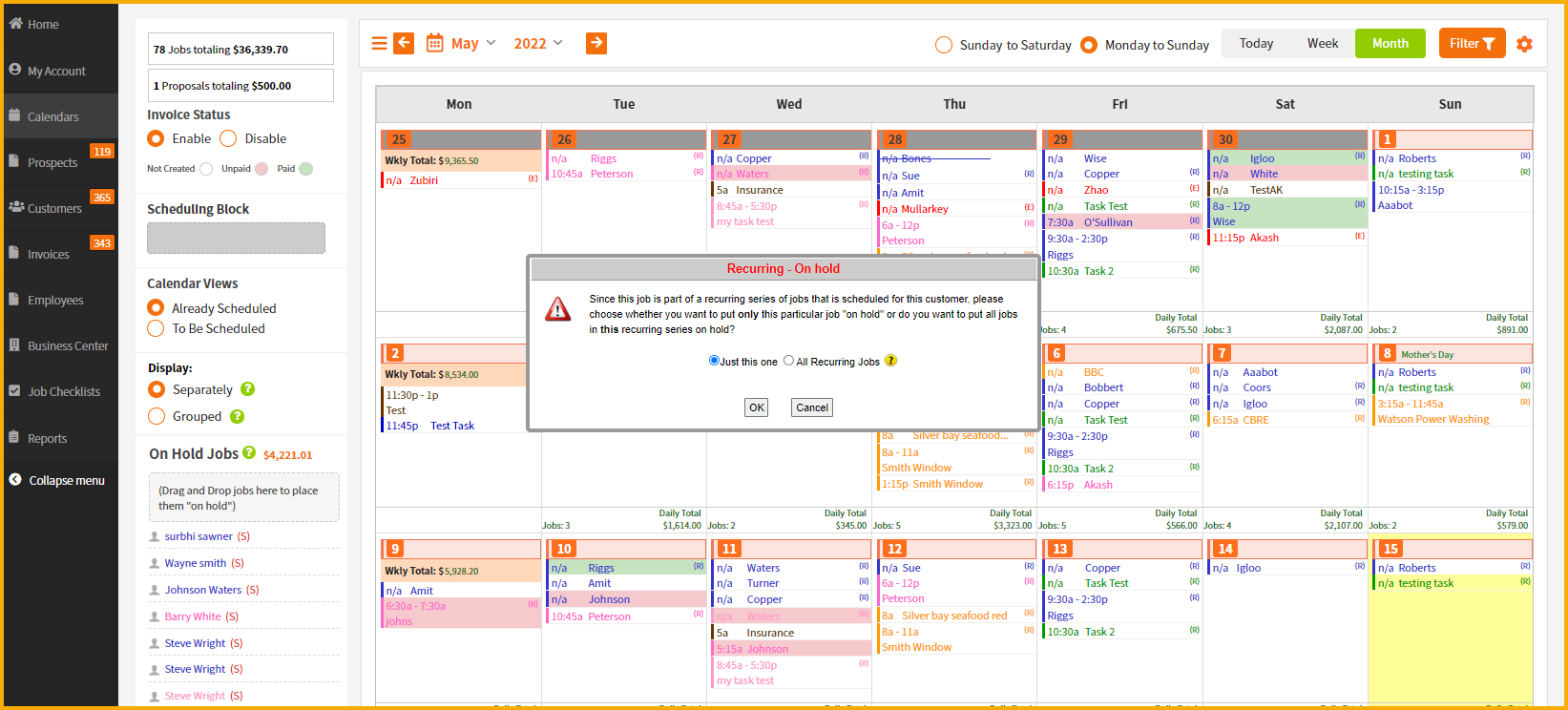Screen dimensions: 1568x710
Task: Open Business Center menu item
Action: [59, 345]
